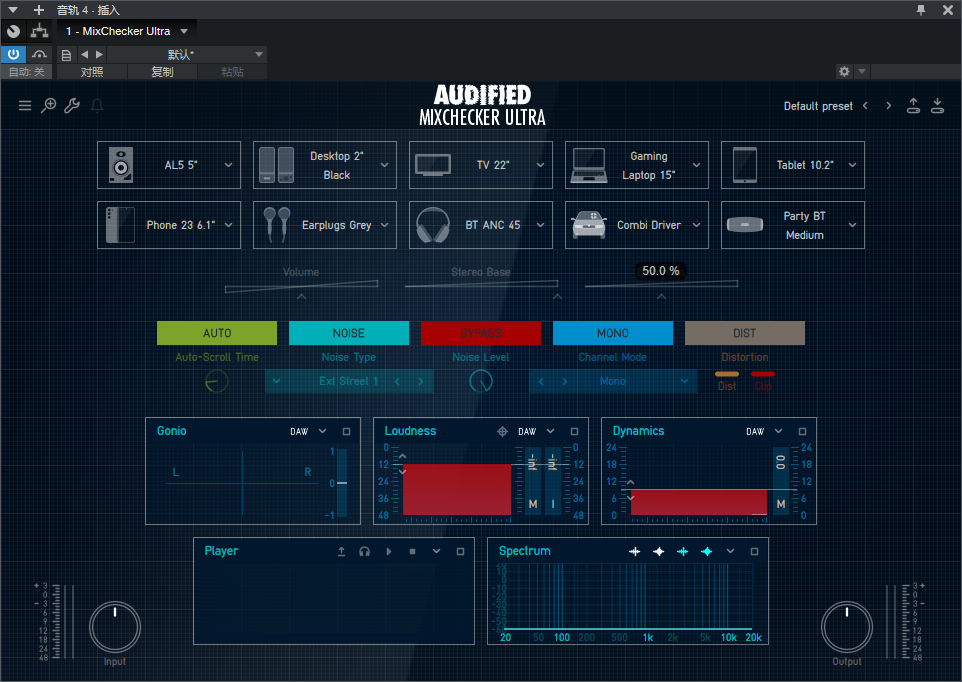Viewport: 962px width, 682px height.
Task: Expand the Tablet 10.2" device dropdown
Action: [852, 165]
